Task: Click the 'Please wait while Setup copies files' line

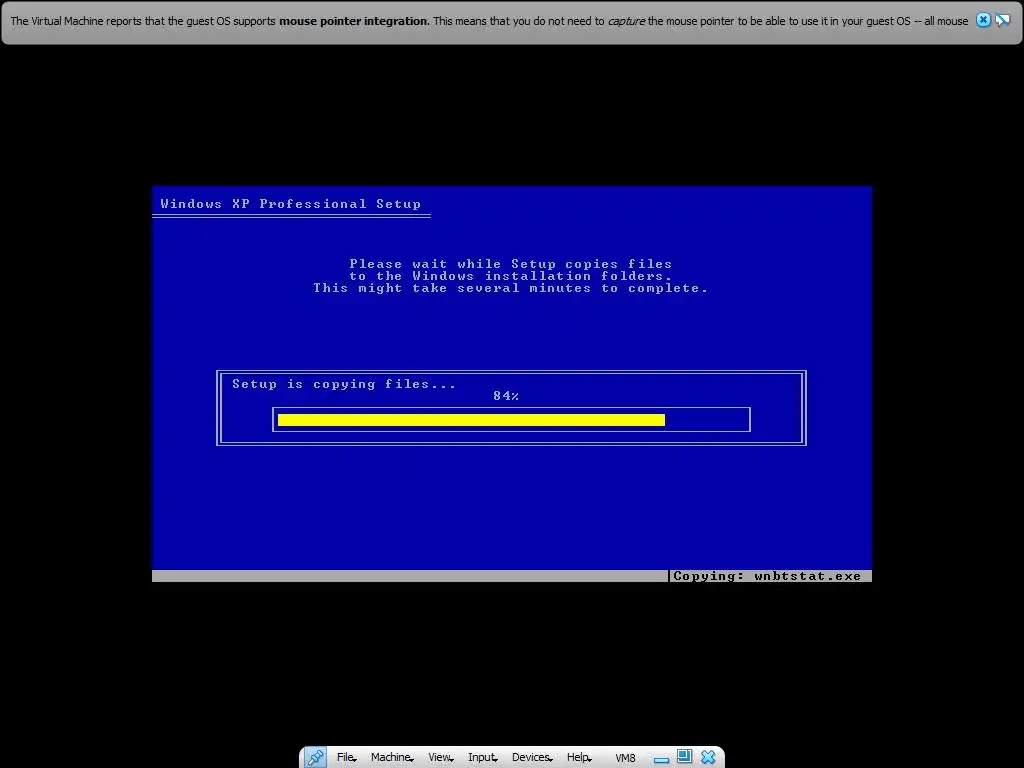Action: click(x=511, y=264)
